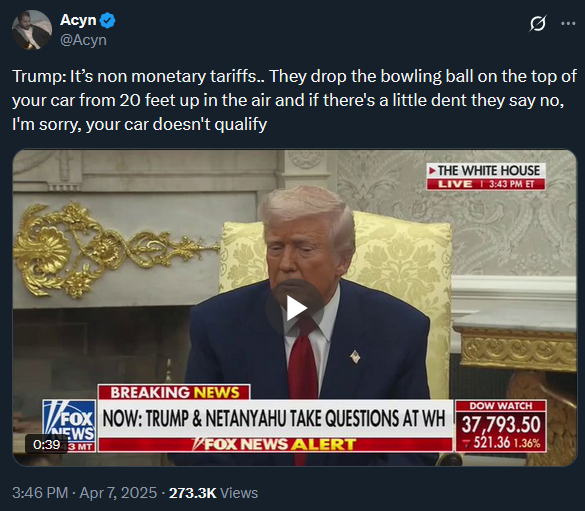This screenshot has width=585, height=511.
Task: Open the @Acyn handle link
Action: (x=83, y=40)
